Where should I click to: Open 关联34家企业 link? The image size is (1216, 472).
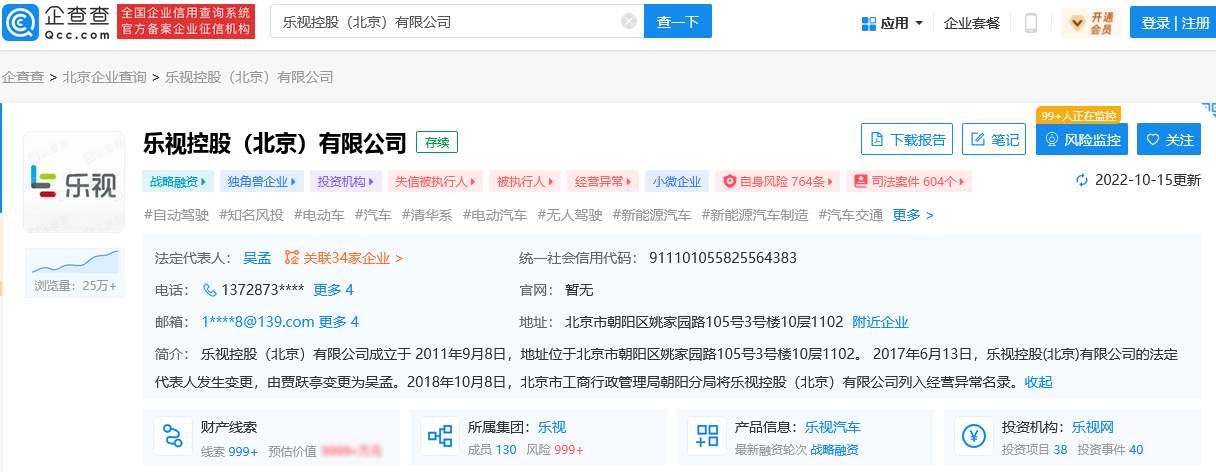click(344, 258)
